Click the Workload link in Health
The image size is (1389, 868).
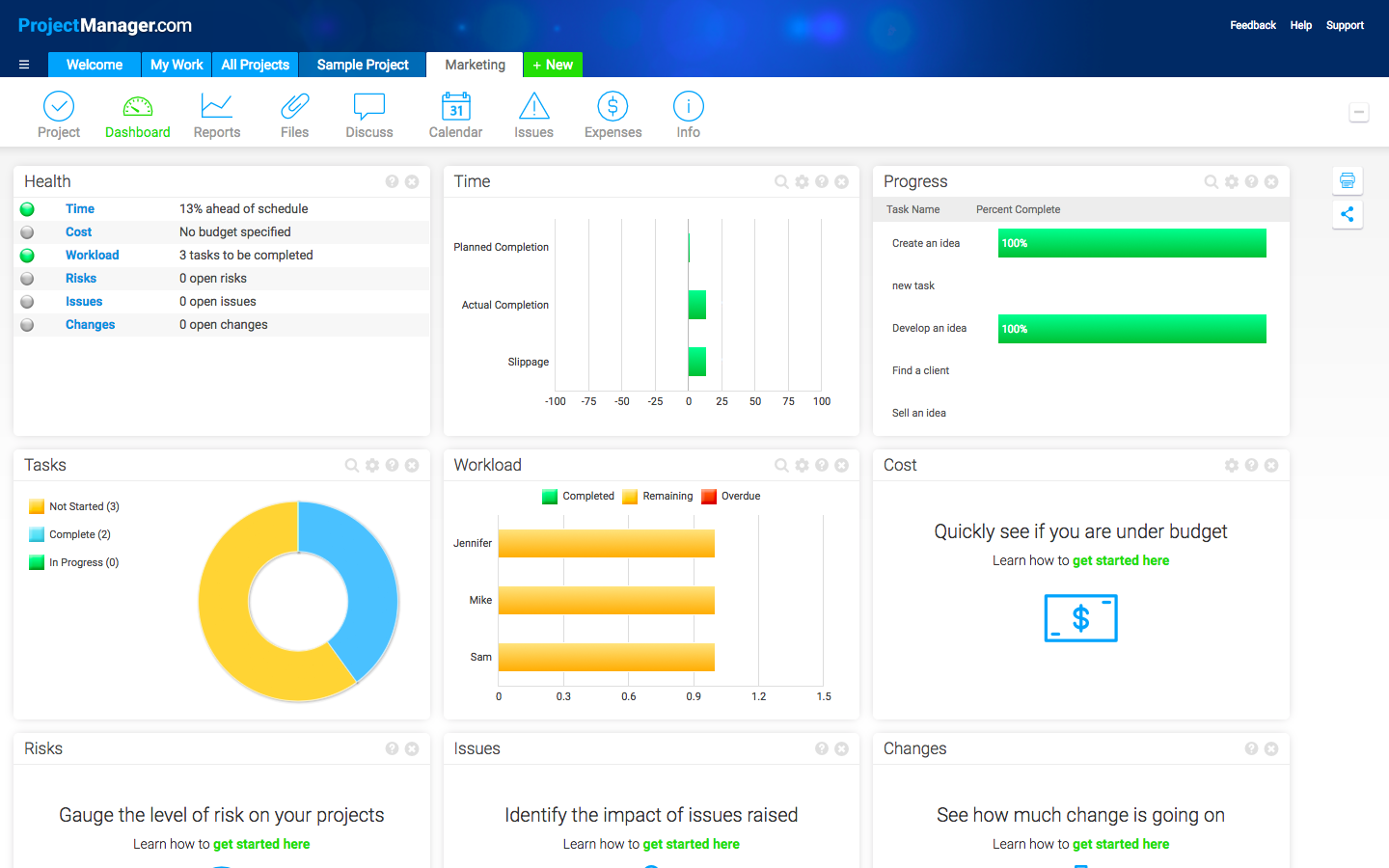pos(93,255)
